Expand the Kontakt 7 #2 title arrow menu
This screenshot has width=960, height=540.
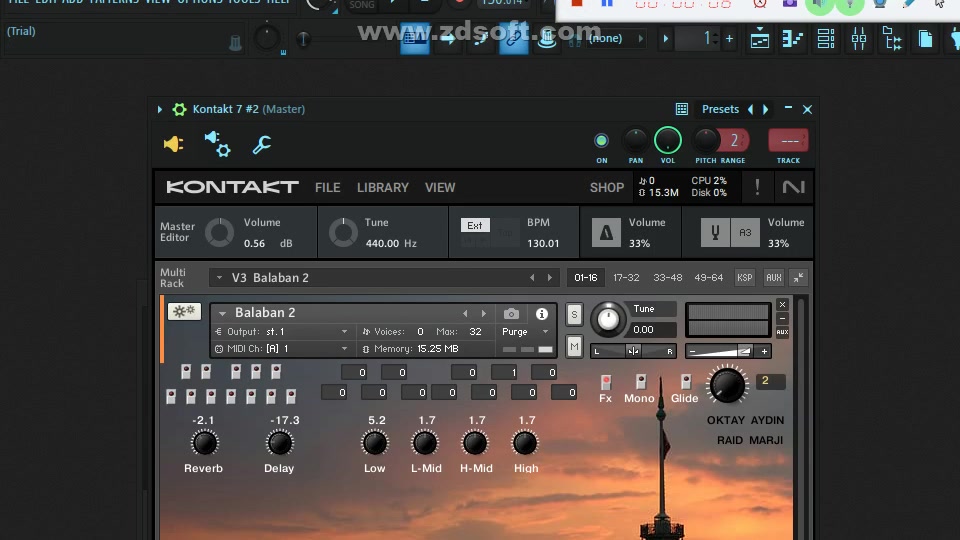pos(160,110)
